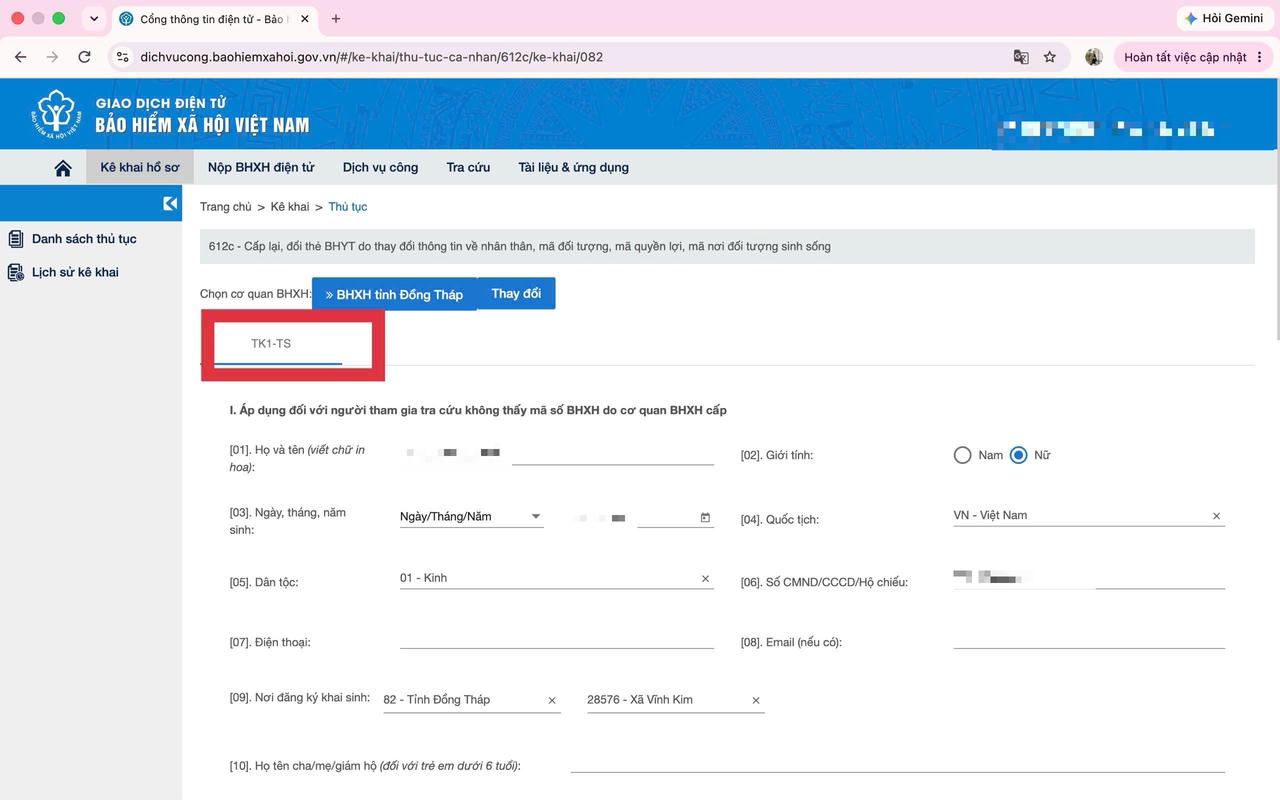The height and width of the screenshot is (800, 1280).
Task: Focus the Điện thoại input field
Action: click(557, 640)
